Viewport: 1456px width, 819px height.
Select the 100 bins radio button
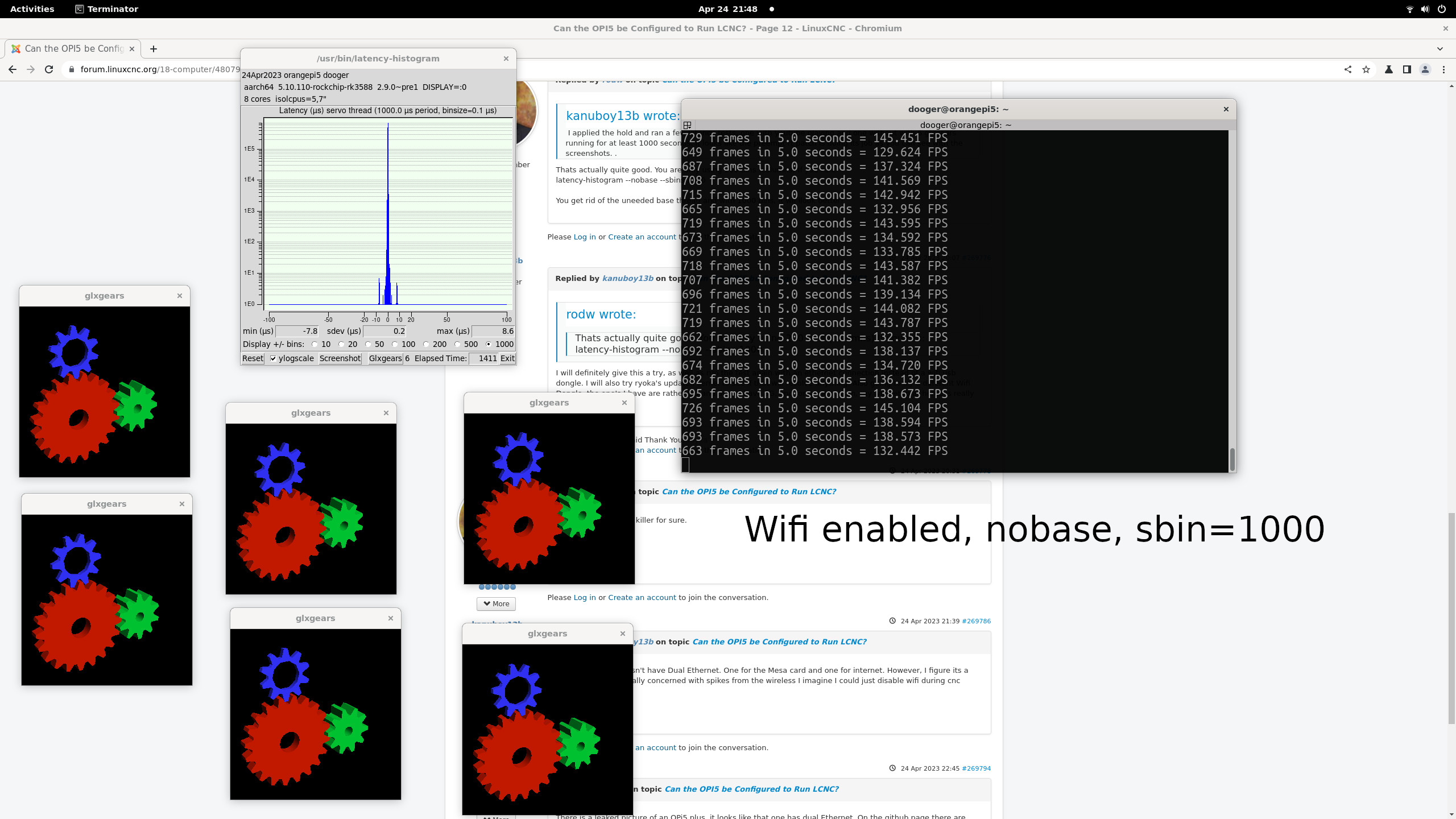point(395,344)
